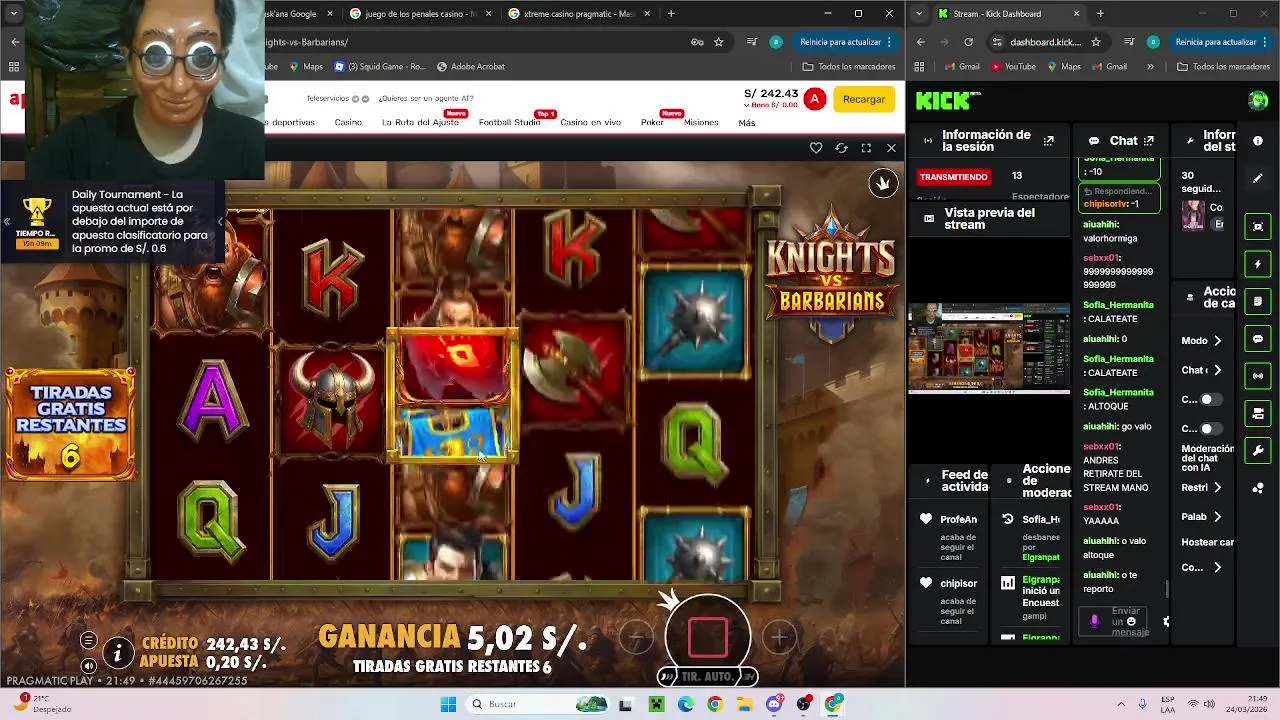
Task: Open the info icon in Kick sidebar
Action: click(1258, 141)
